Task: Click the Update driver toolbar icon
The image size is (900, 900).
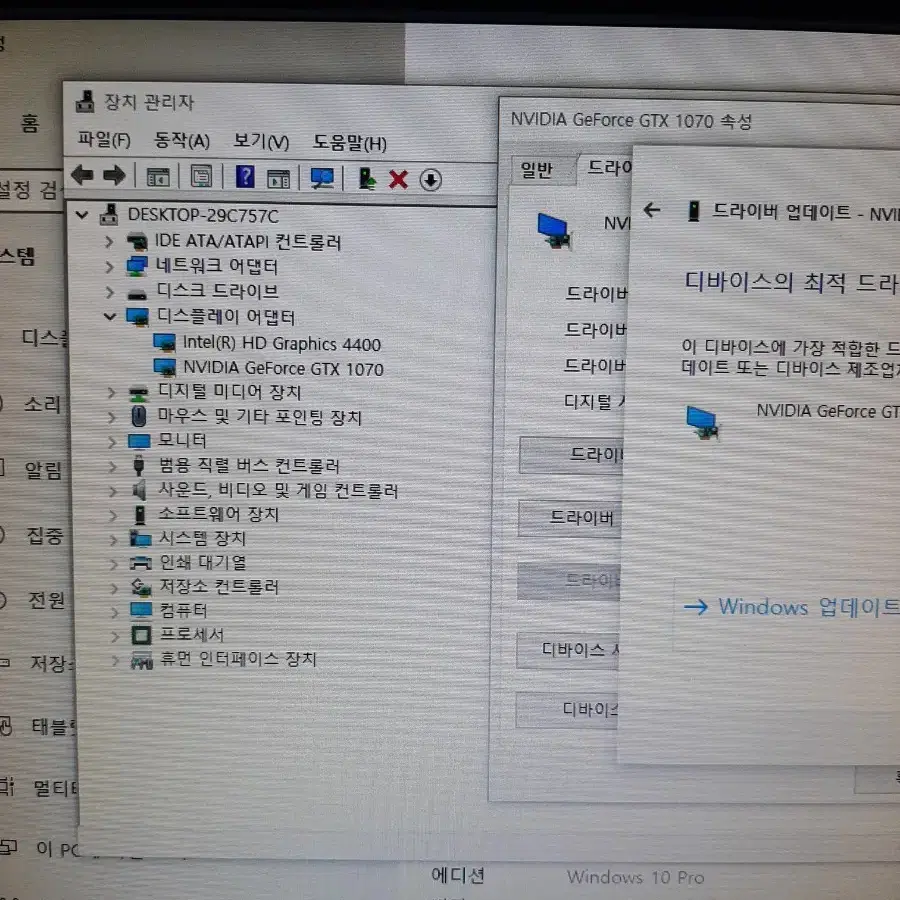Action: click(366, 179)
